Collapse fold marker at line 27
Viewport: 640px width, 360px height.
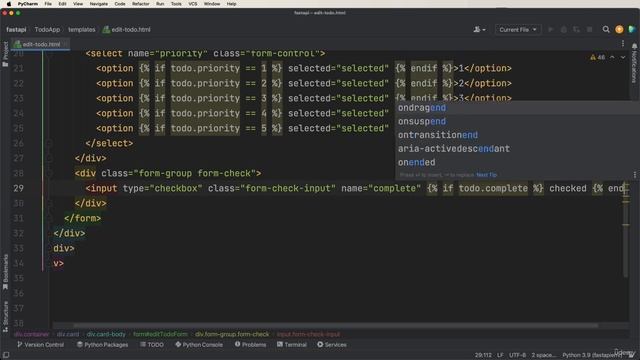[x=49, y=158]
